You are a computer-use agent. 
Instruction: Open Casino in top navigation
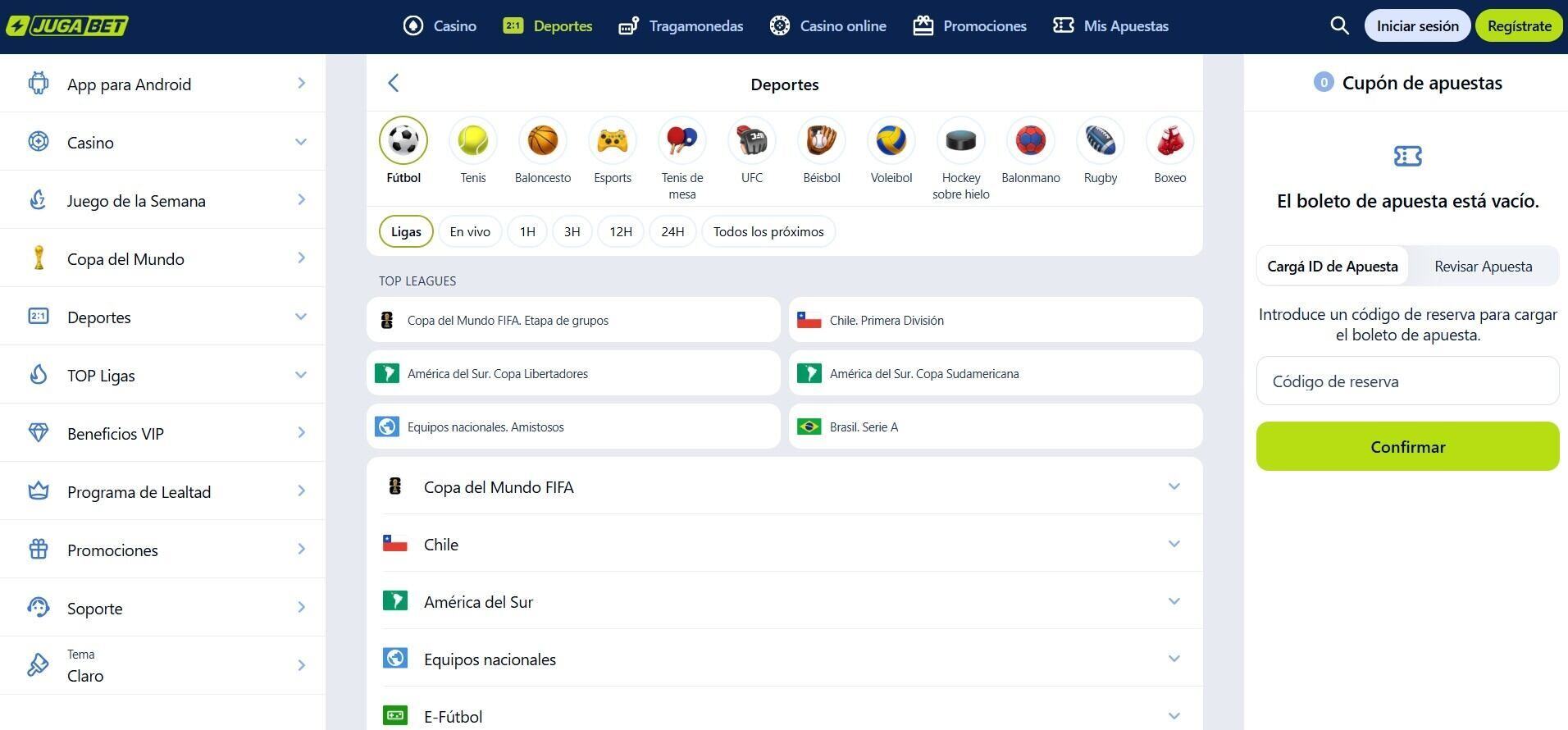pos(440,25)
